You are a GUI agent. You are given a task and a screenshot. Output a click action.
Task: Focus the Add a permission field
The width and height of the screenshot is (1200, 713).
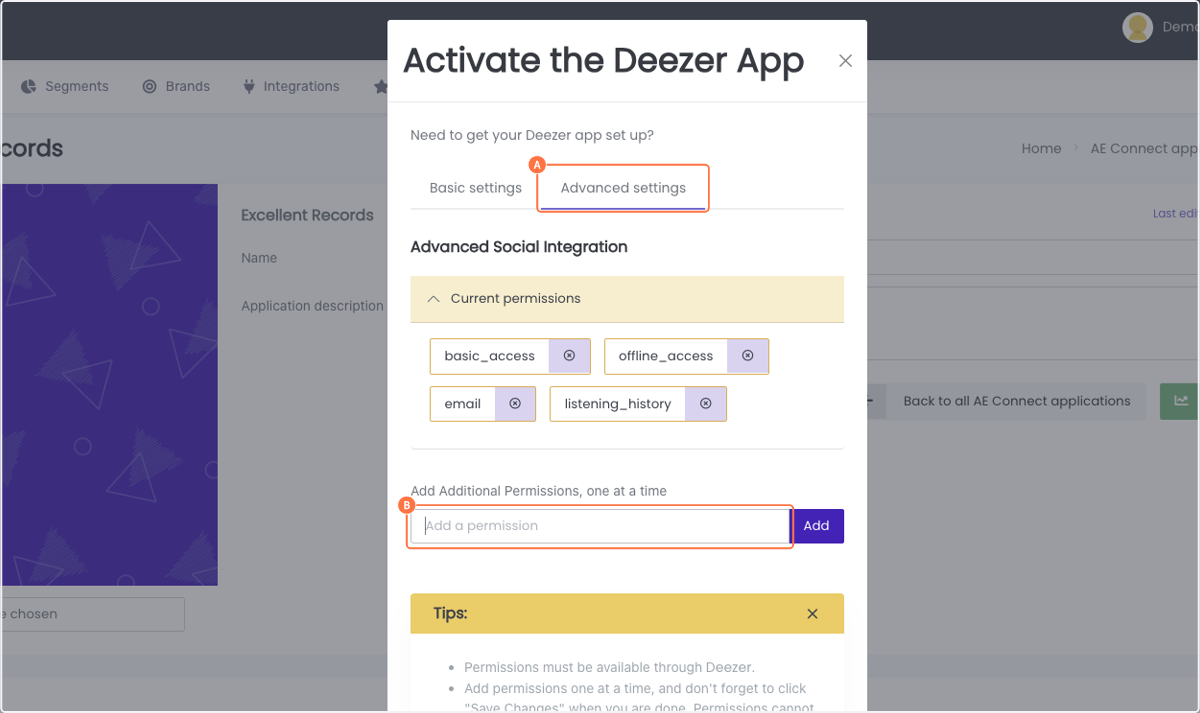[600, 526]
